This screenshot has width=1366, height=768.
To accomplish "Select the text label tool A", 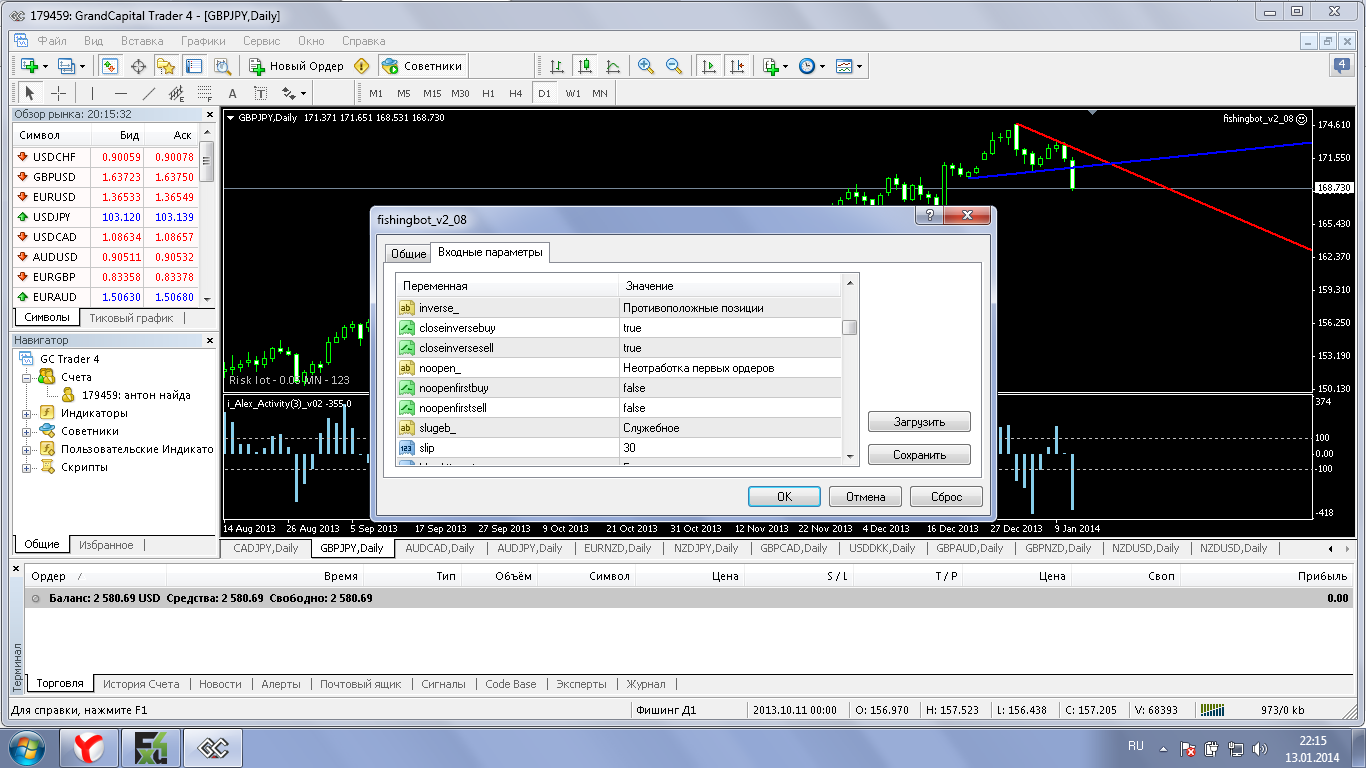I will pos(232,93).
